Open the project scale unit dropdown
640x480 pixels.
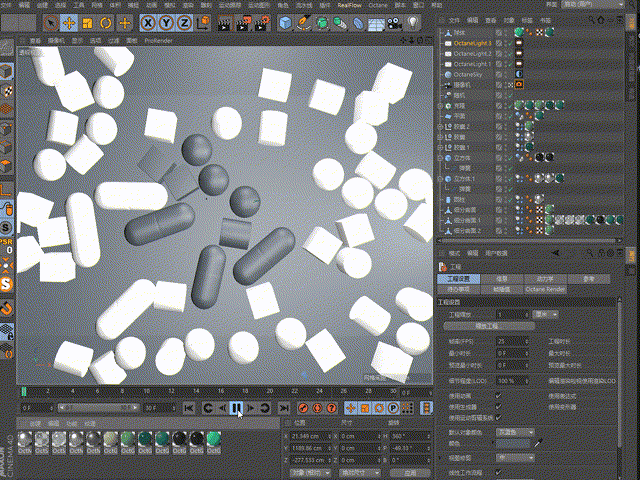(x=545, y=314)
